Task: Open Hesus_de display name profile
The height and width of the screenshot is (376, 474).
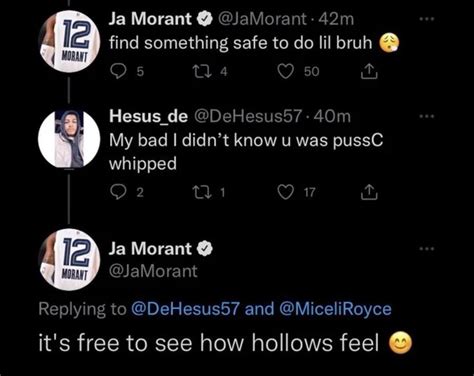Action: (x=148, y=117)
